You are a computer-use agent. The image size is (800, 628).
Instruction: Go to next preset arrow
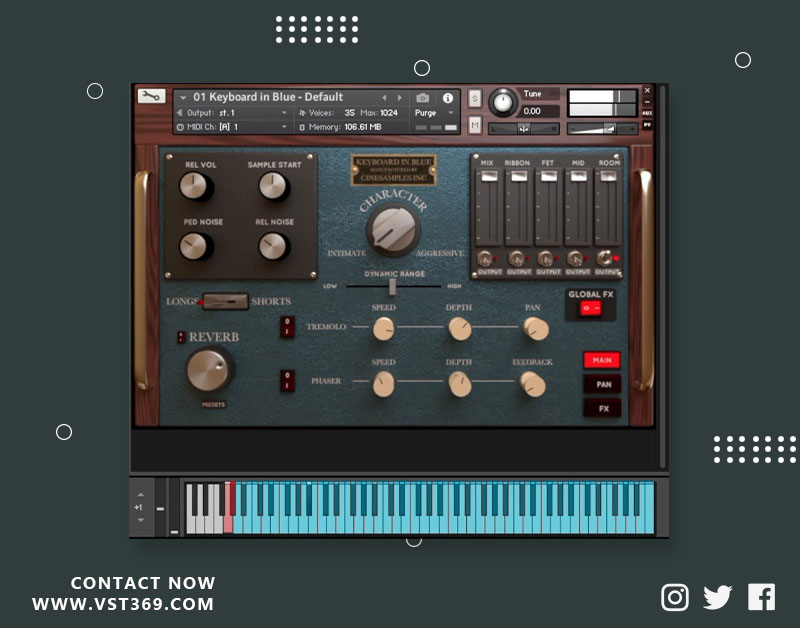400,98
